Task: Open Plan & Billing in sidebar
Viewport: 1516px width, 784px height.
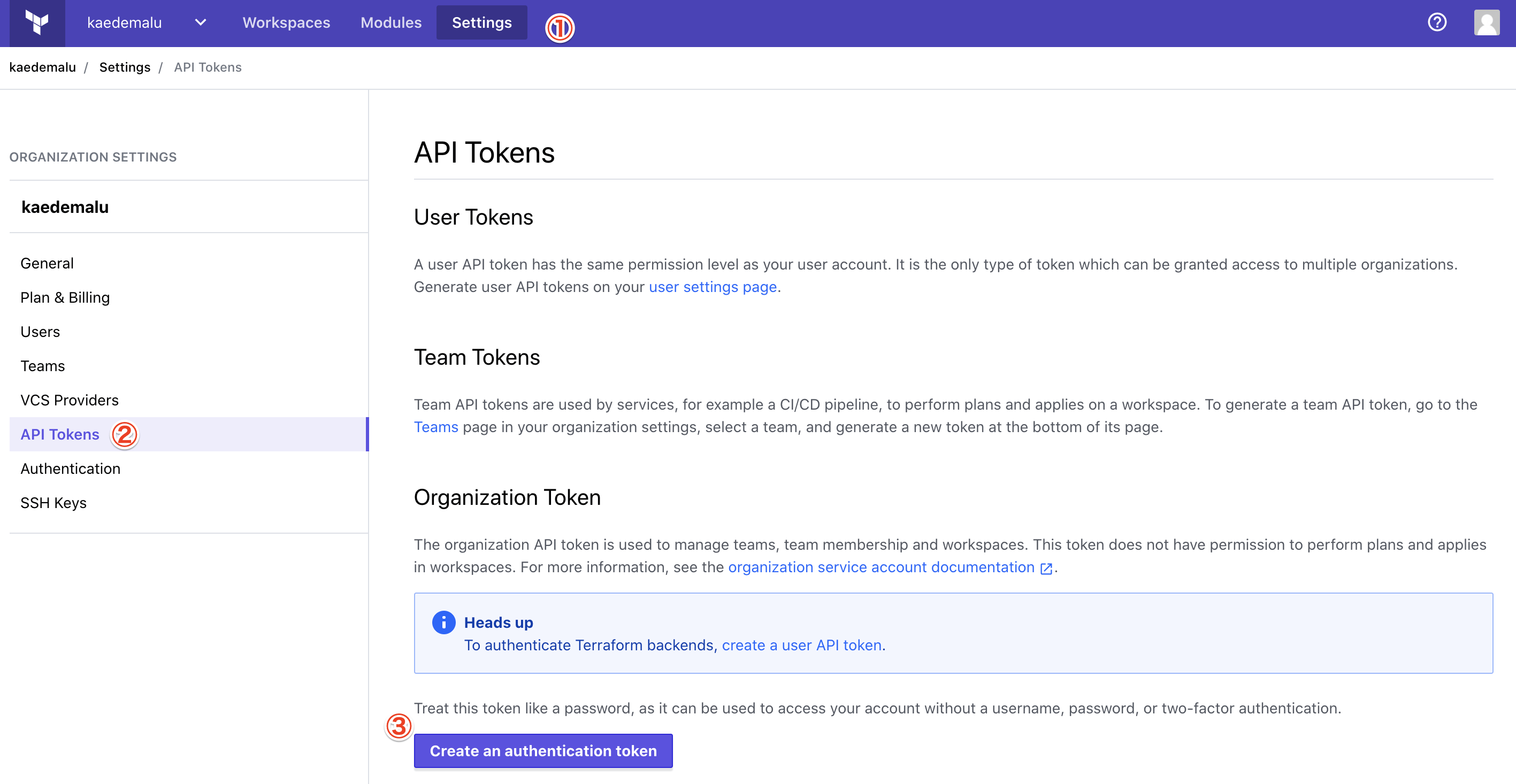Action: [65, 297]
